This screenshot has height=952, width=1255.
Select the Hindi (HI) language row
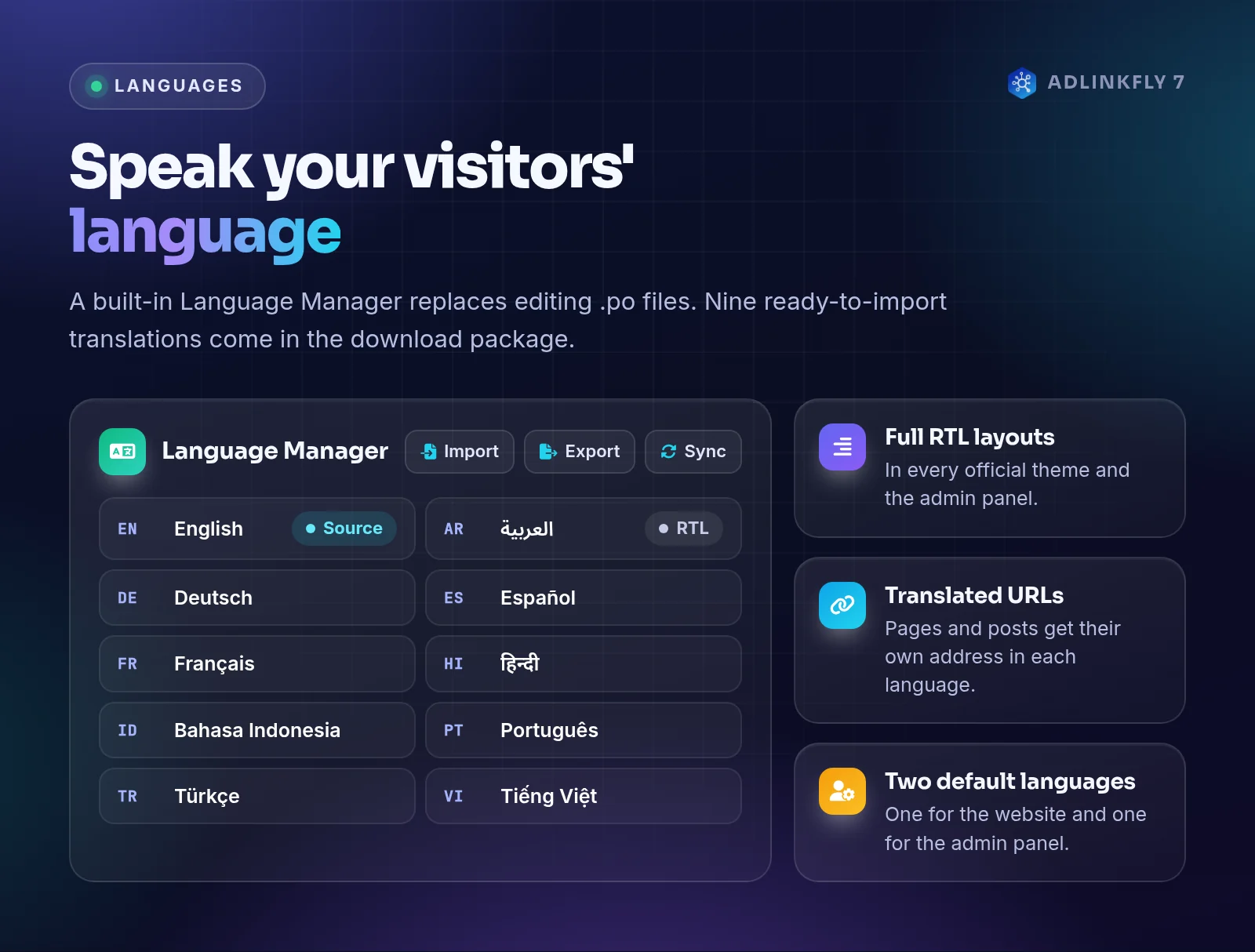(584, 663)
